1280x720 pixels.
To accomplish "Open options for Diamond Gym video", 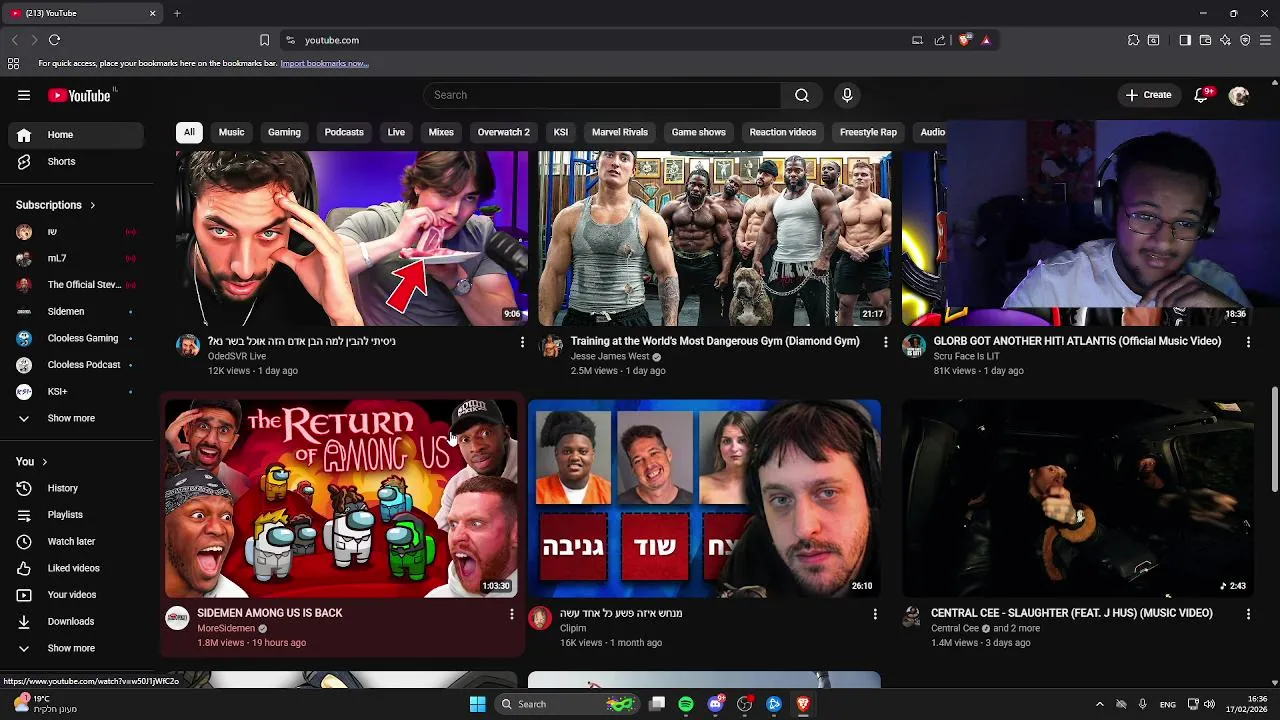I will point(885,342).
